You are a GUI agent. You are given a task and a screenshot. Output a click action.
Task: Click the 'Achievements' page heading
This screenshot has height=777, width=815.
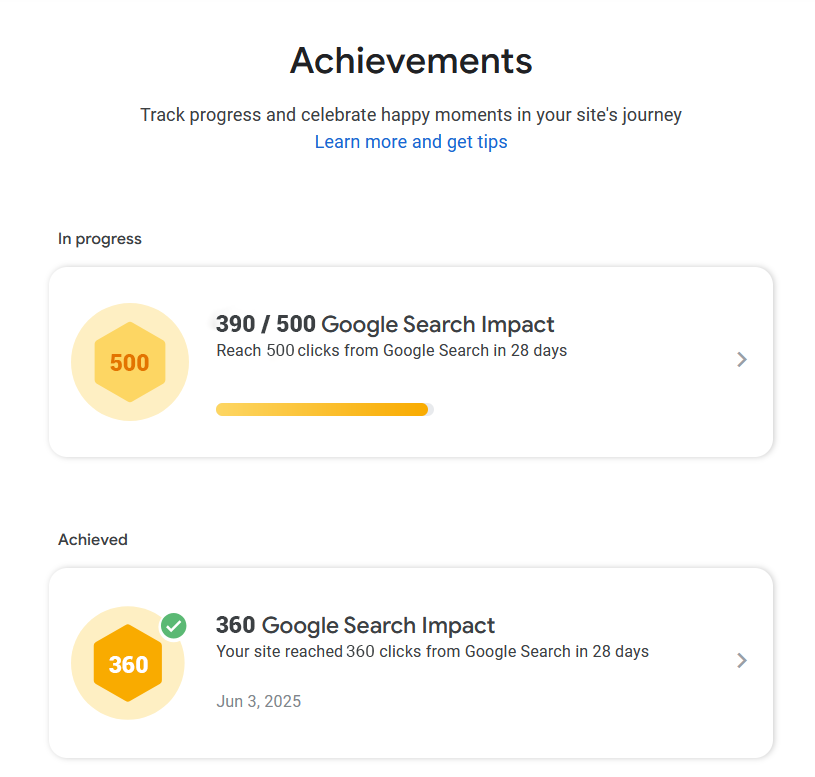click(x=411, y=61)
